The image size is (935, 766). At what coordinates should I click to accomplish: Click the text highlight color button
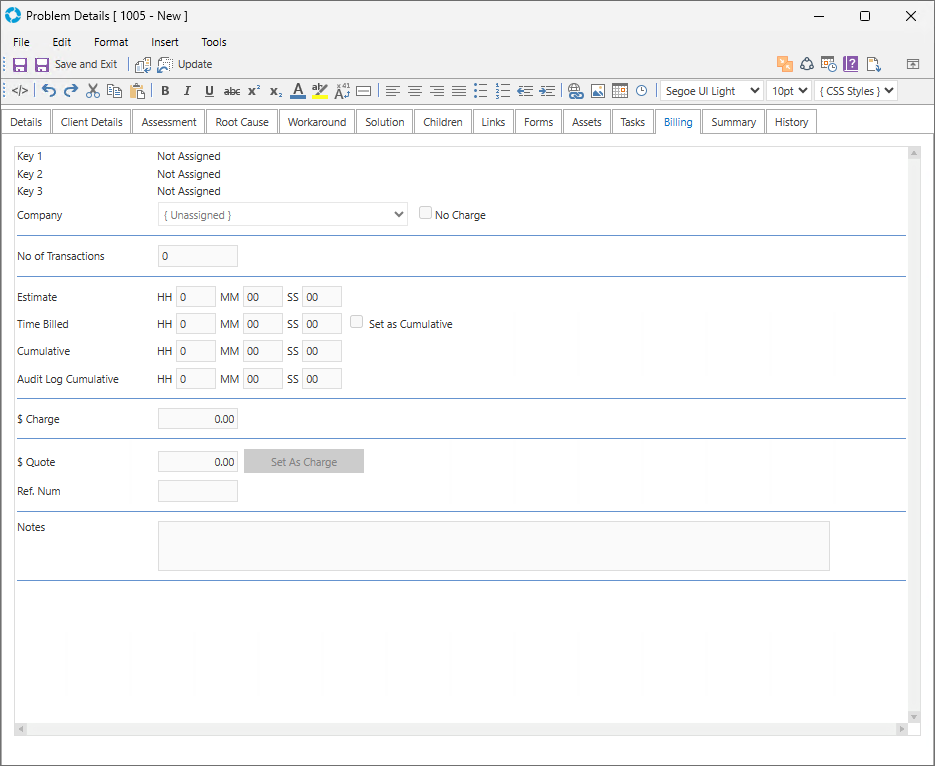coord(320,91)
